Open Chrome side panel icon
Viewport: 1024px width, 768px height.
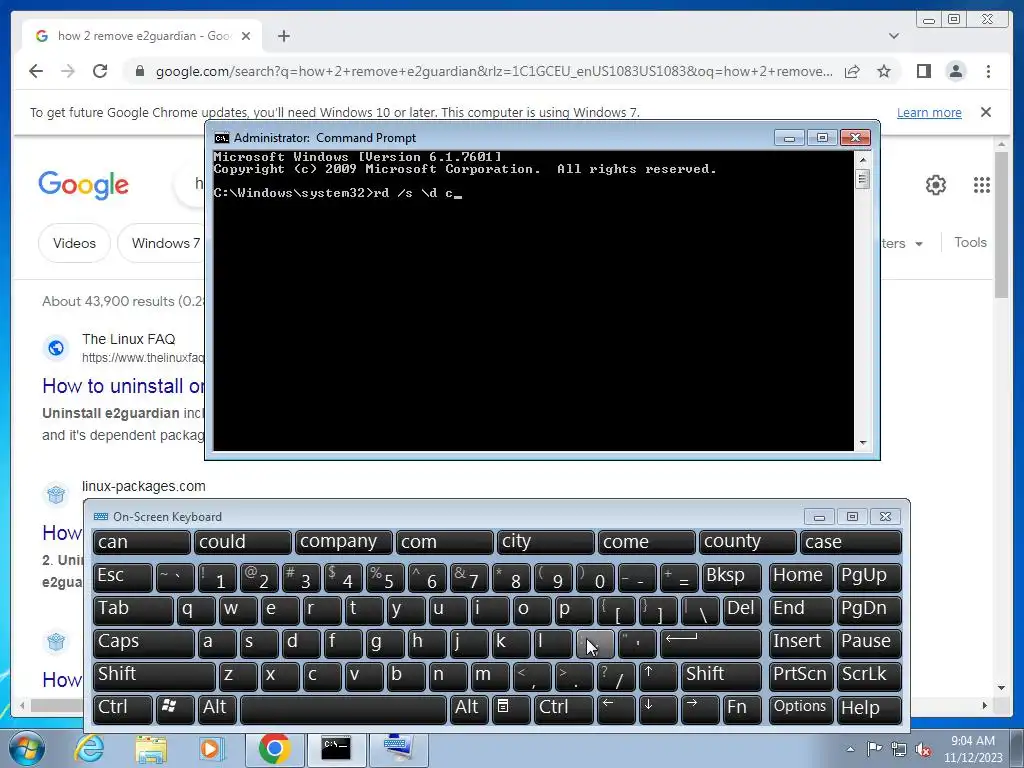(x=923, y=71)
